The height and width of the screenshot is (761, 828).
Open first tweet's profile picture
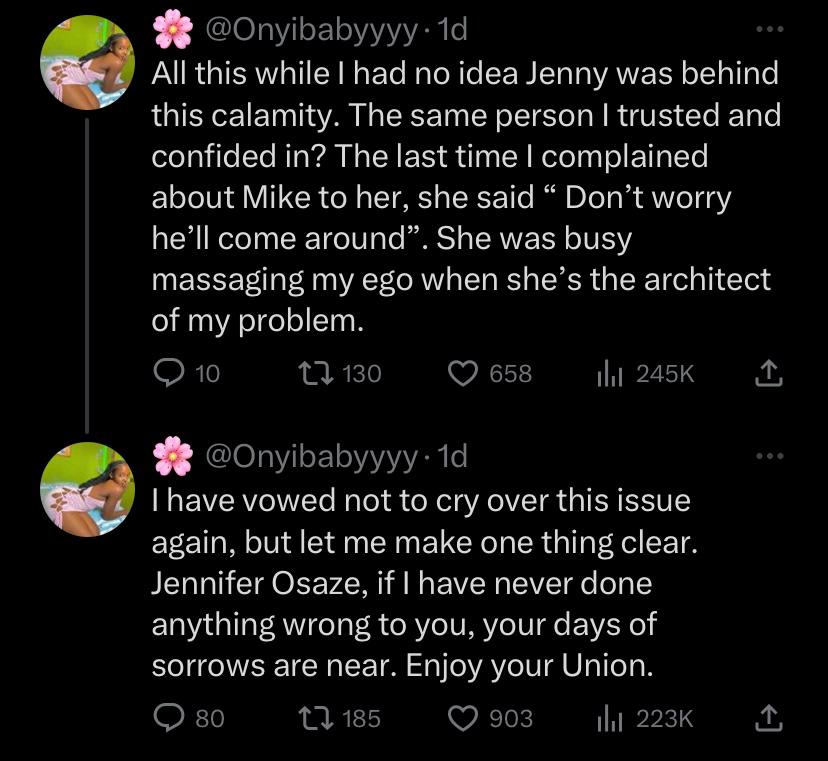pos(88,62)
